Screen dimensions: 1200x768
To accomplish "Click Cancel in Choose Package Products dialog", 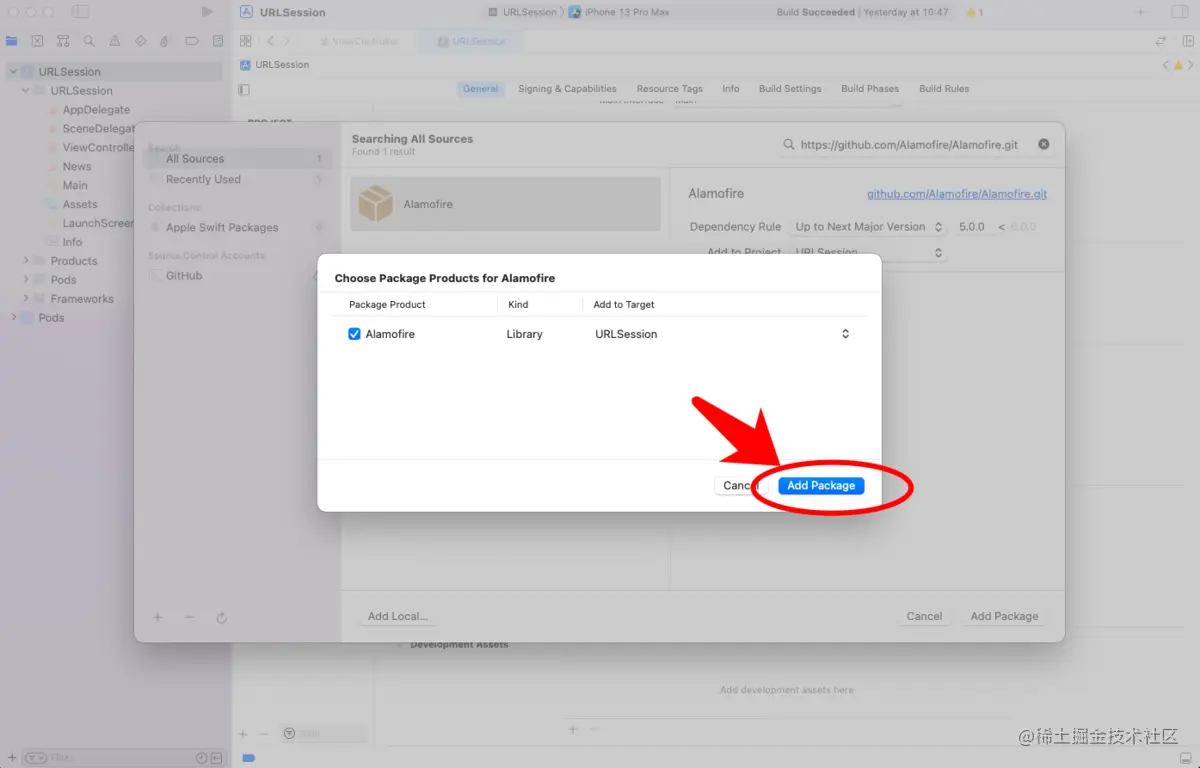I will point(741,485).
